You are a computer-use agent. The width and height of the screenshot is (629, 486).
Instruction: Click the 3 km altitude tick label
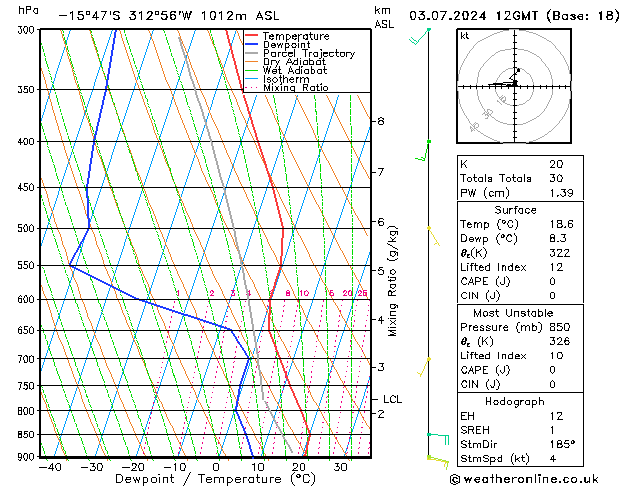[x=381, y=367]
